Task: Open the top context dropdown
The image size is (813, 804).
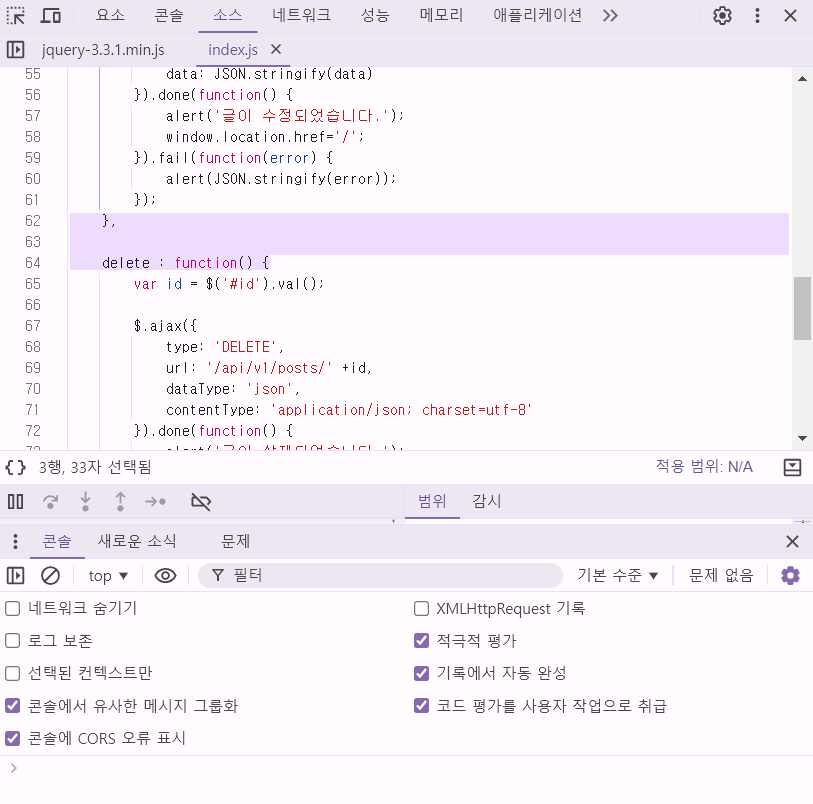Action: [108, 576]
